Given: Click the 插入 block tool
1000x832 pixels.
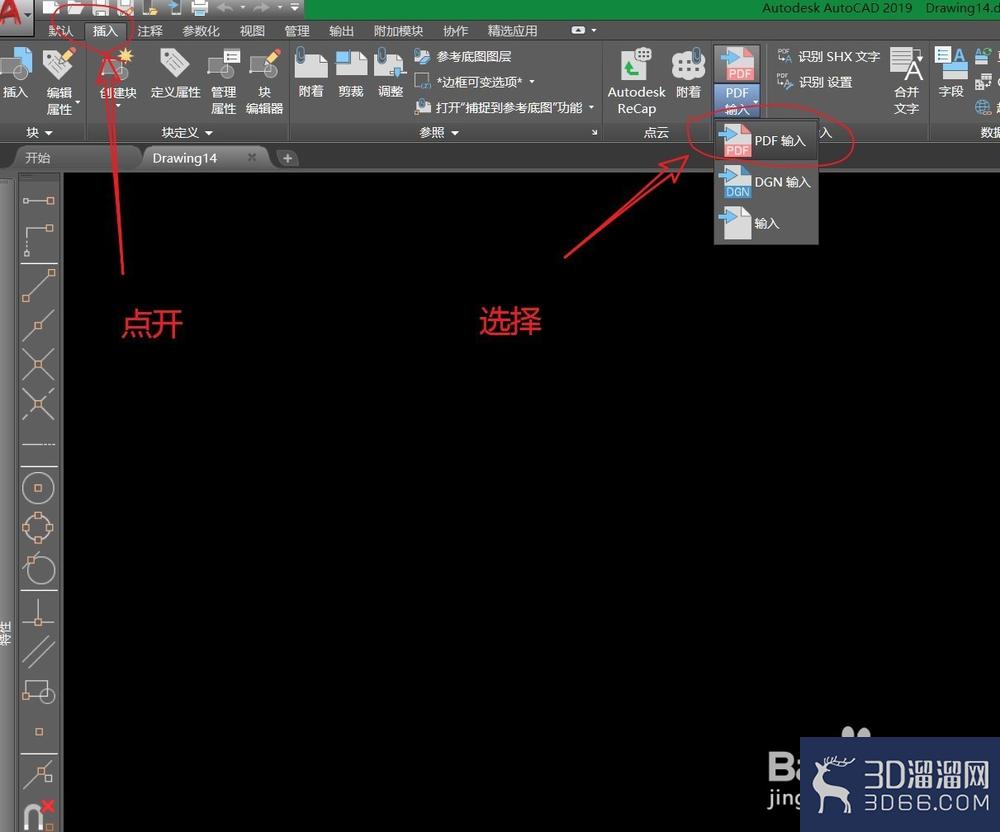Looking at the screenshot, I should [x=17, y=73].
